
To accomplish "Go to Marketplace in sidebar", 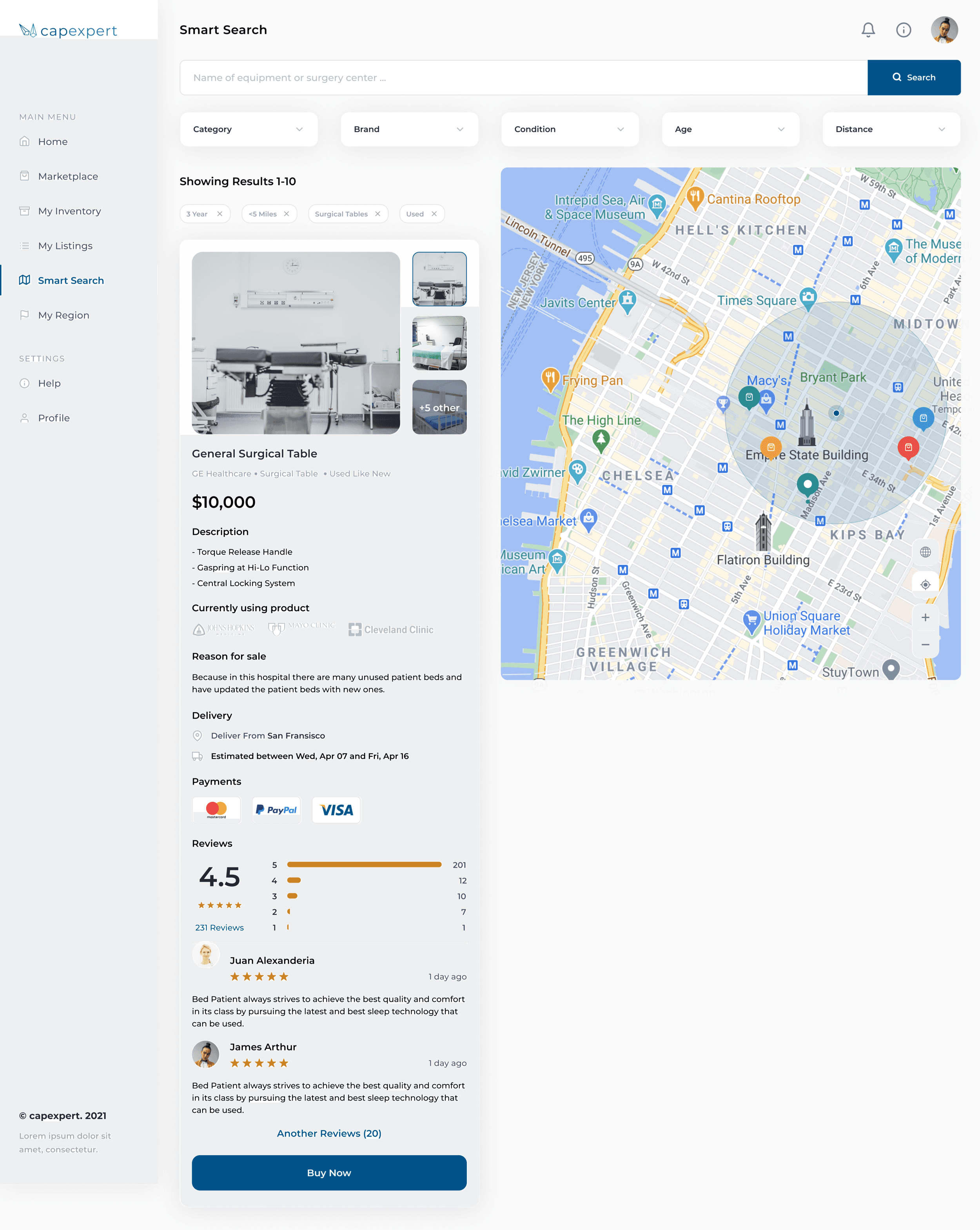I will point(68,176).
